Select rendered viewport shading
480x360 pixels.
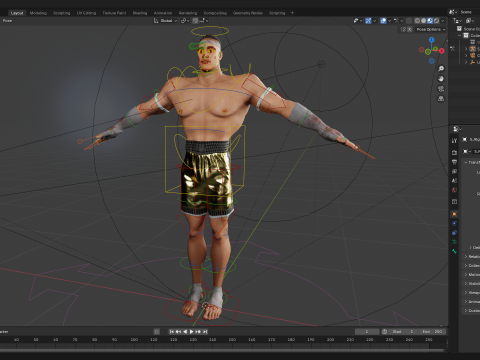[436, 21]
